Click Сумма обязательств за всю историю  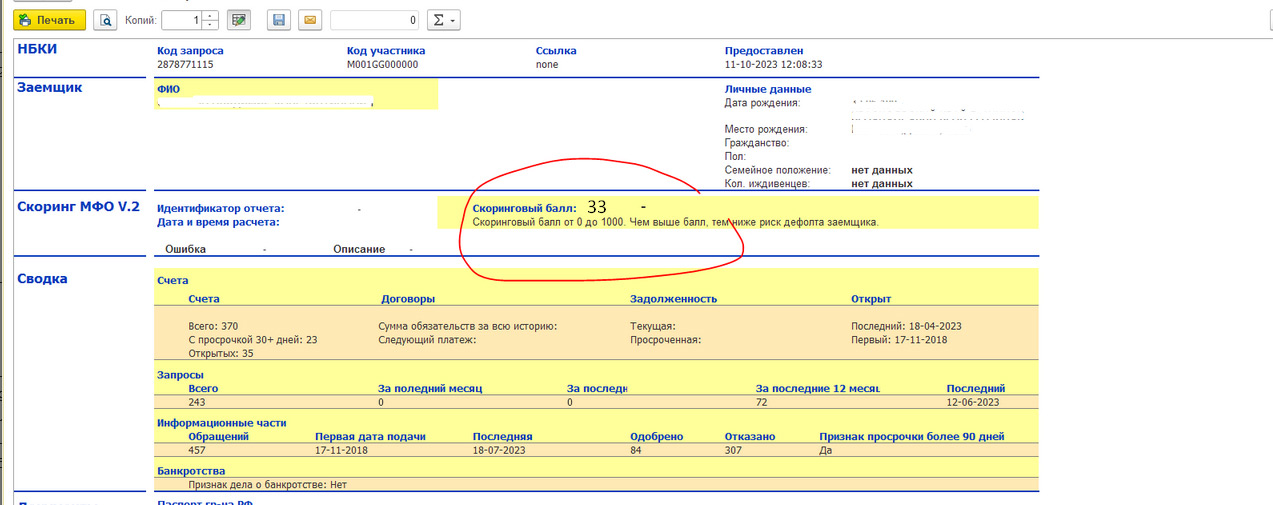point(467,326)
